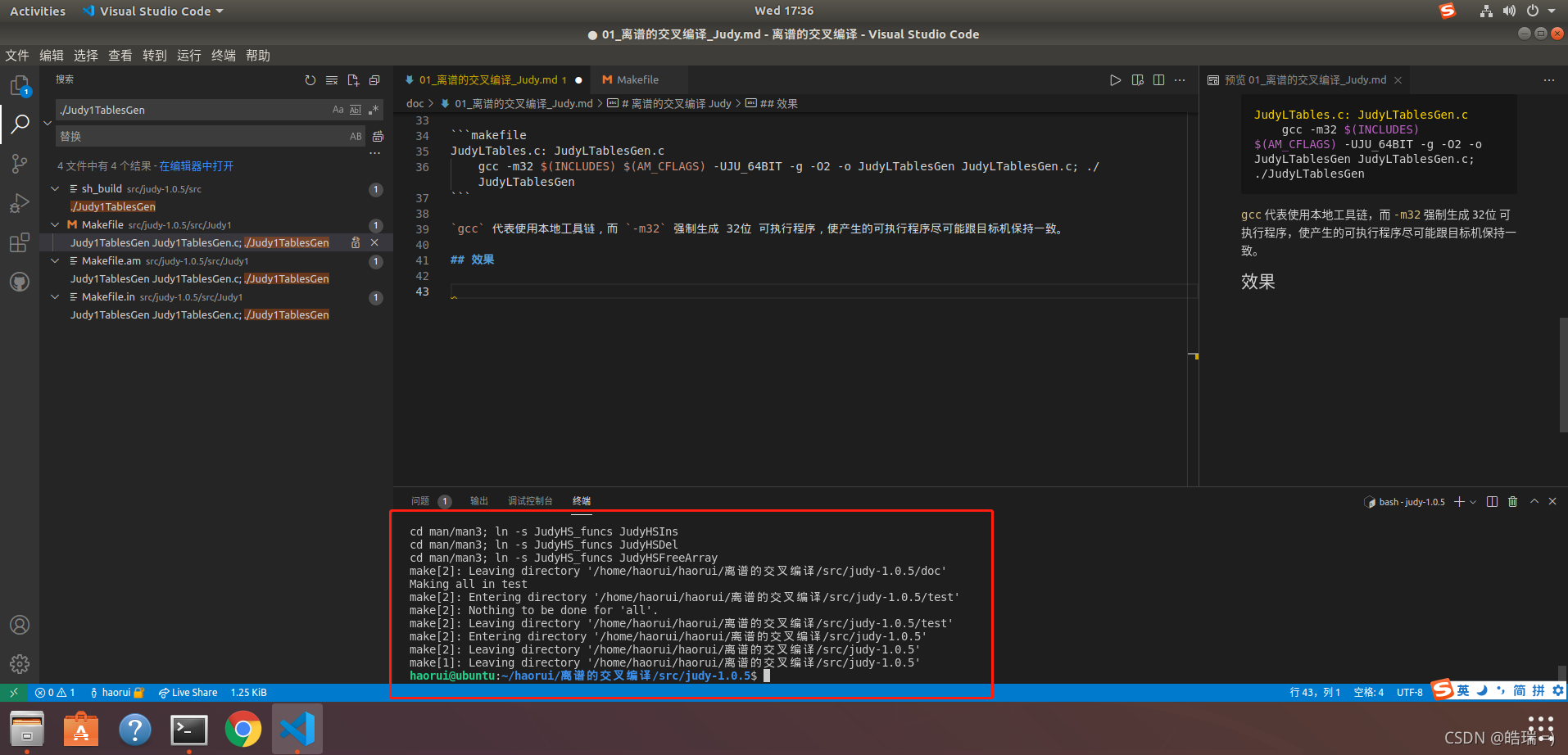1568x755 pixels.
Task: Open editor more actions ellipsis
Action: tap(1180, 80)
